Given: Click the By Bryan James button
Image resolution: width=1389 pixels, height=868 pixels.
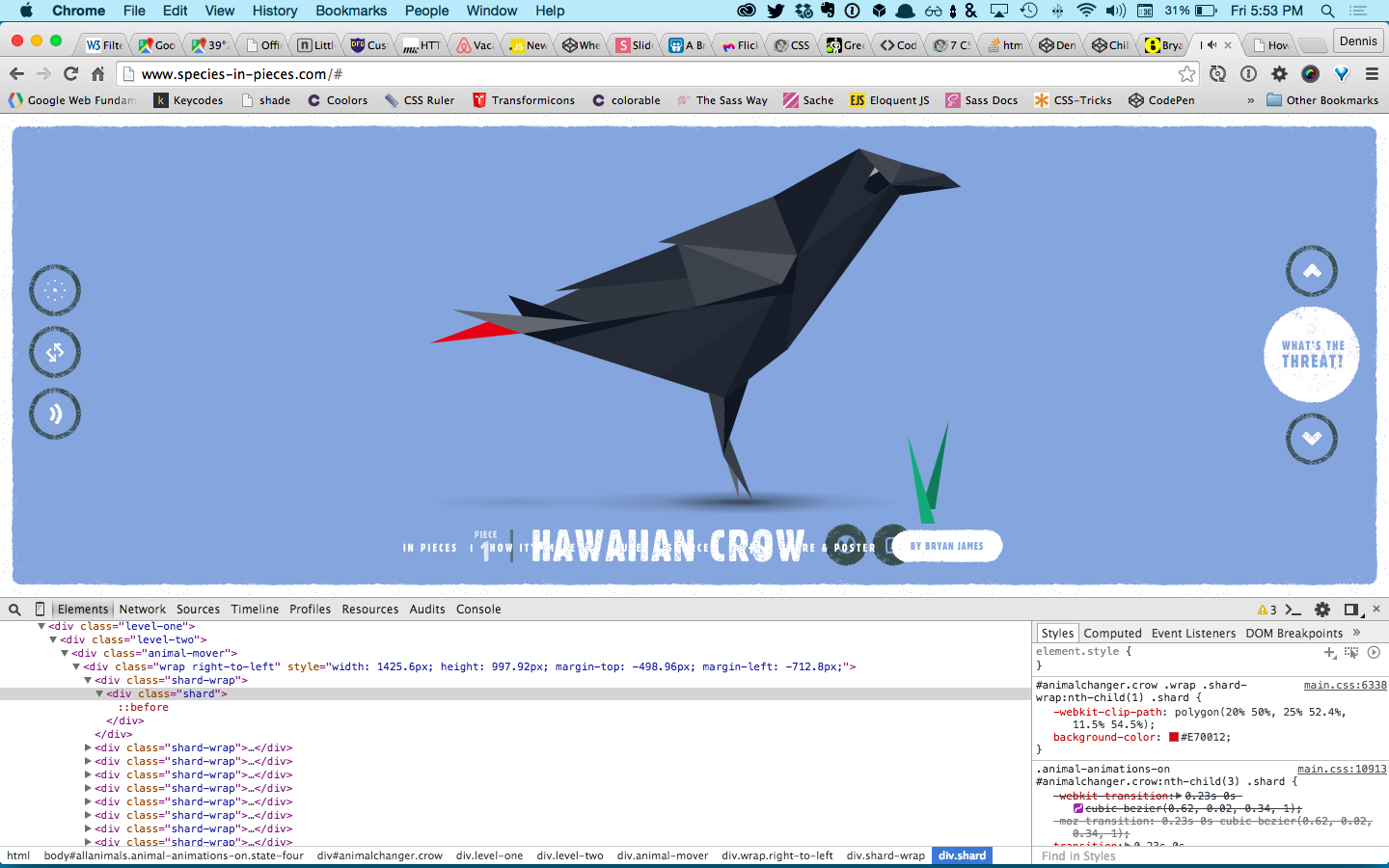Looking at the screenshot, I should tap(946, 546).
